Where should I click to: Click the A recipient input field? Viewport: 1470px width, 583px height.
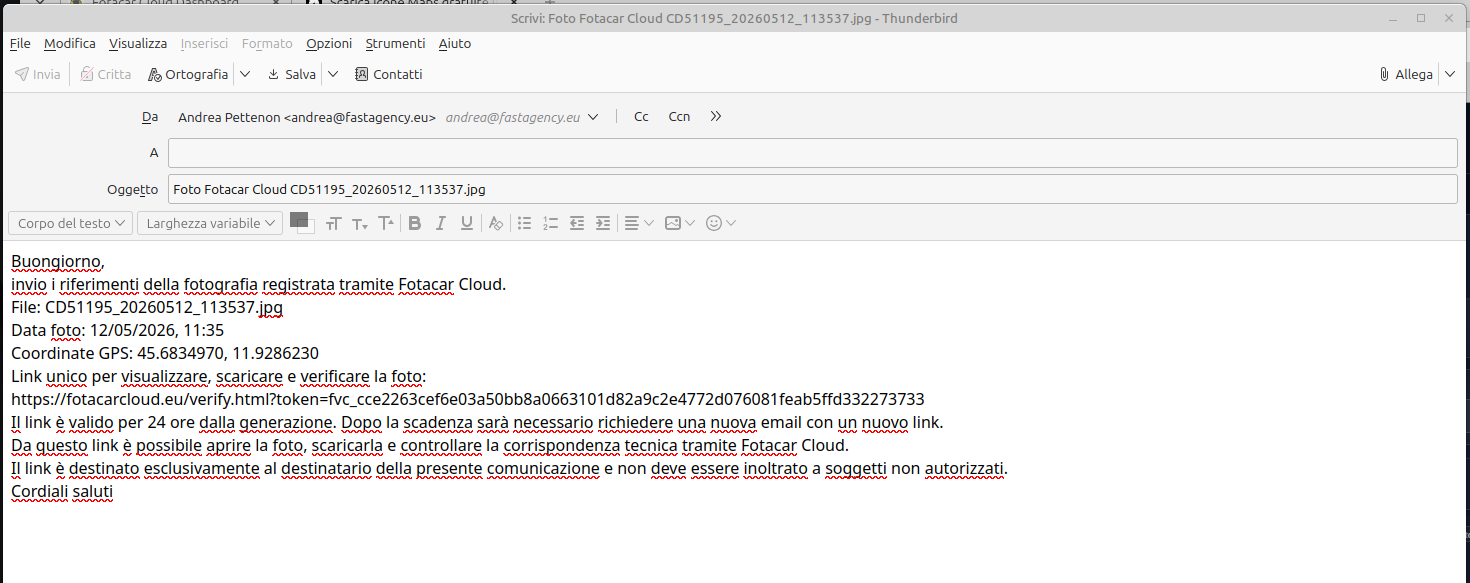tap(812, 153)
